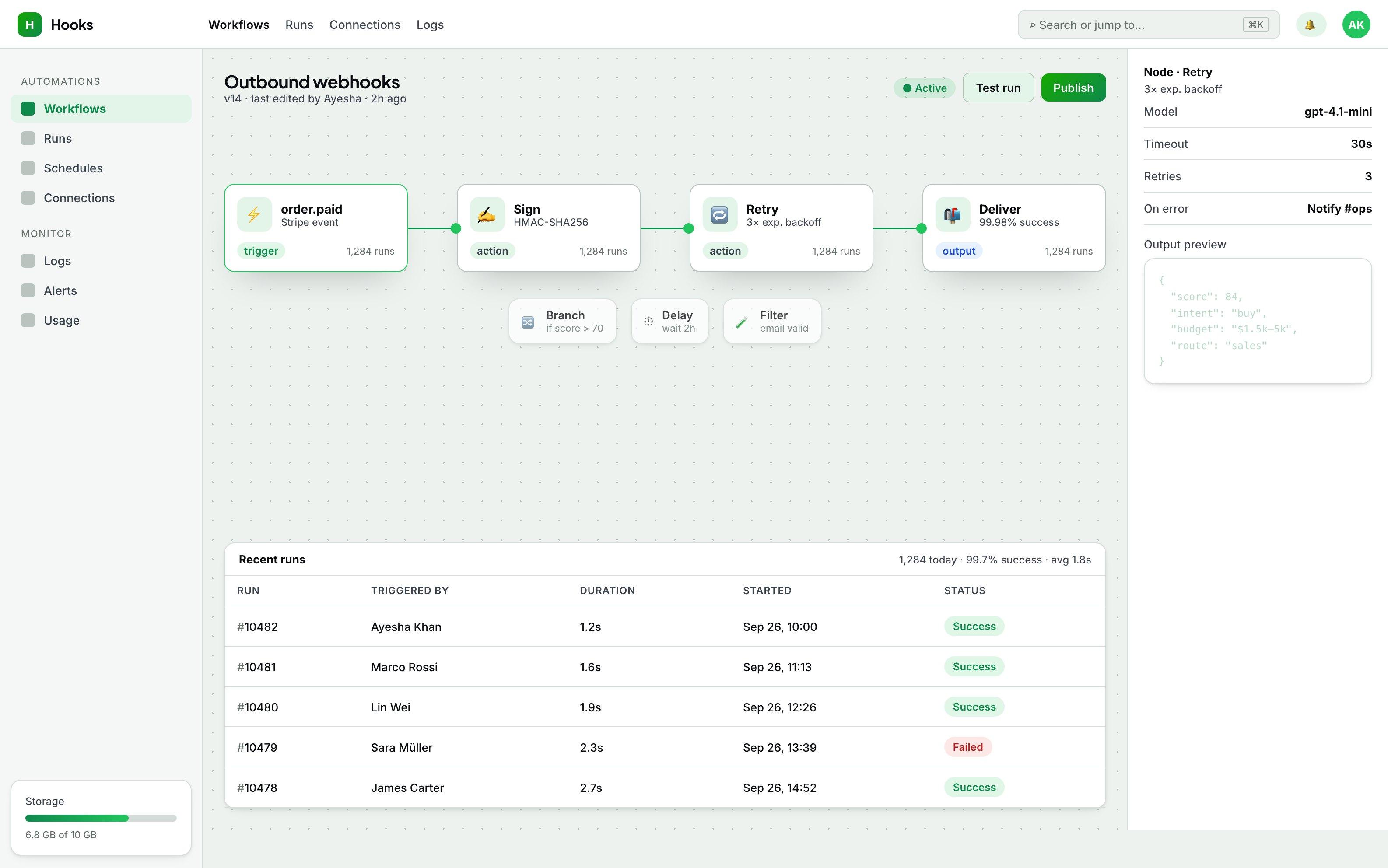Click the Logs sidebar square icon
Viewport: 1388px width, 868px height.
[28, 261]
